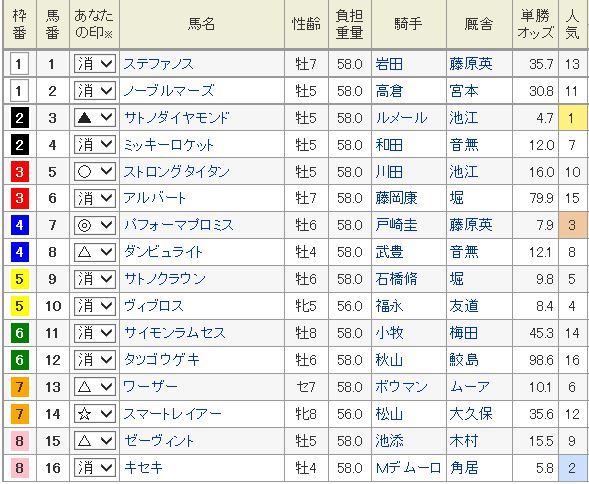589x484 pixels.
Task: Click jockey link Mデムーロ
Action: click(x=408, y=468)
